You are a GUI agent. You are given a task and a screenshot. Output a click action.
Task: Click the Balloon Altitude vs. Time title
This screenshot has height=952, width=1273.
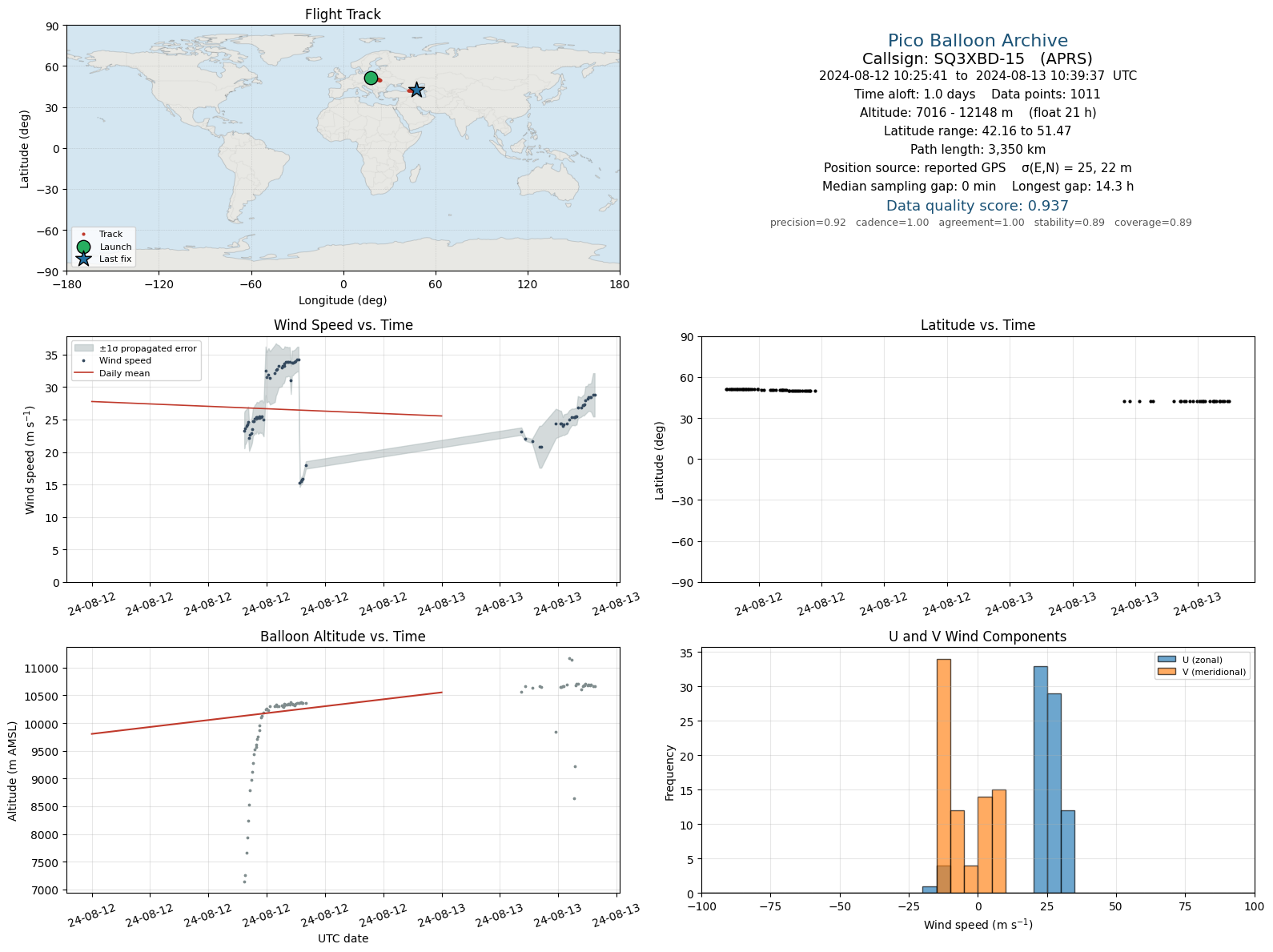pos(343,637)
